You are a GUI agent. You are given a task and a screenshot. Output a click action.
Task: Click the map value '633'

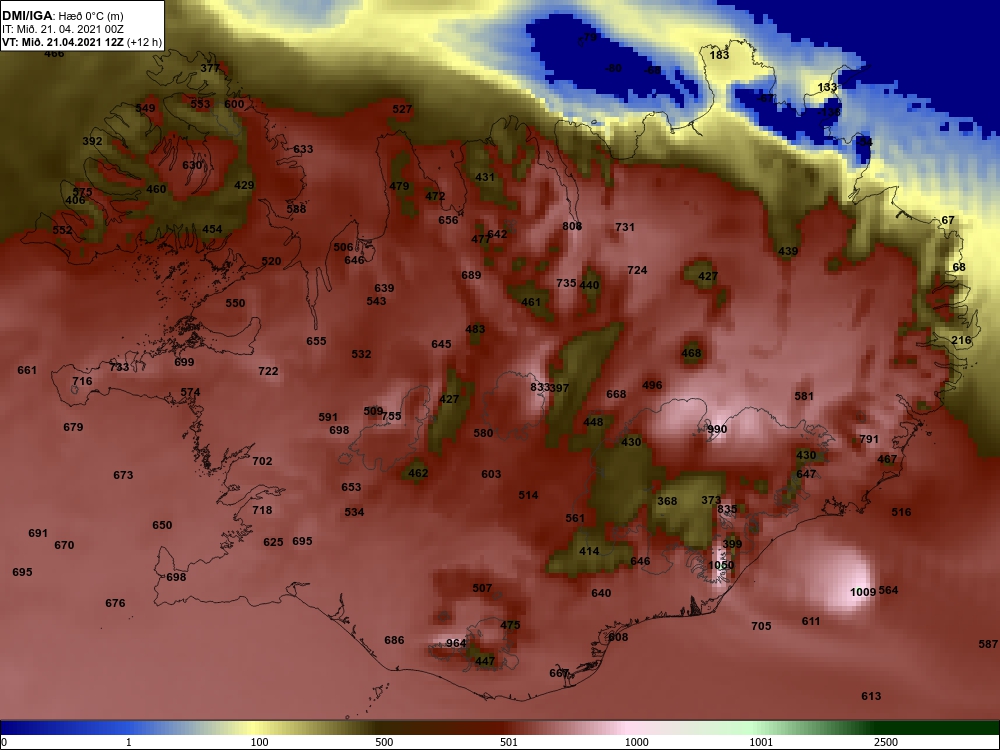304,149
